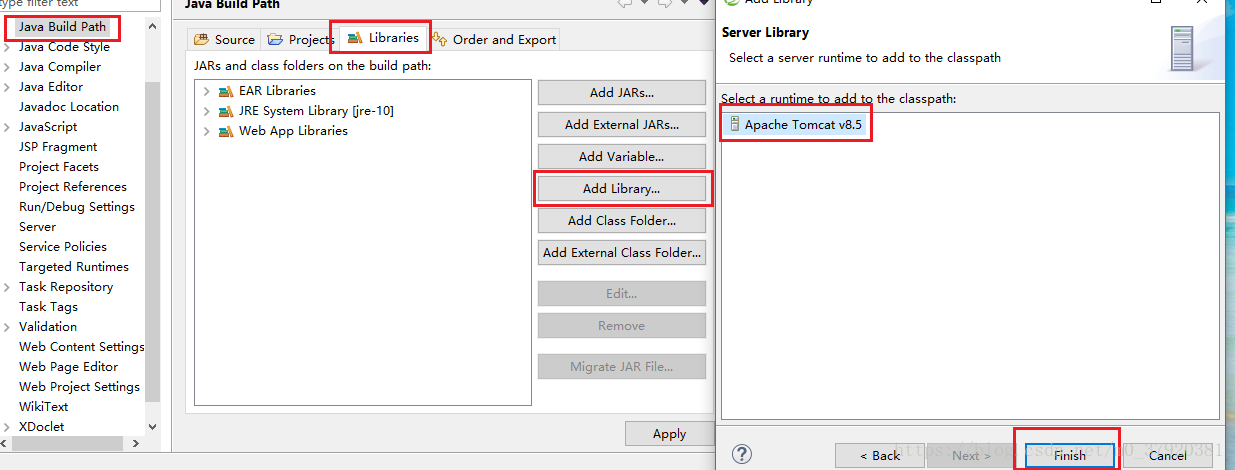Image resolution: width=1235 pixels, height=470 pixels.
Task: Open Web Project Settings page
Action: click(x=80, y=387)
